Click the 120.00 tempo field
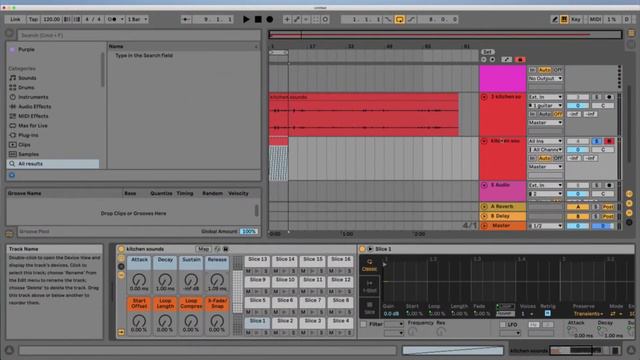 51,19
